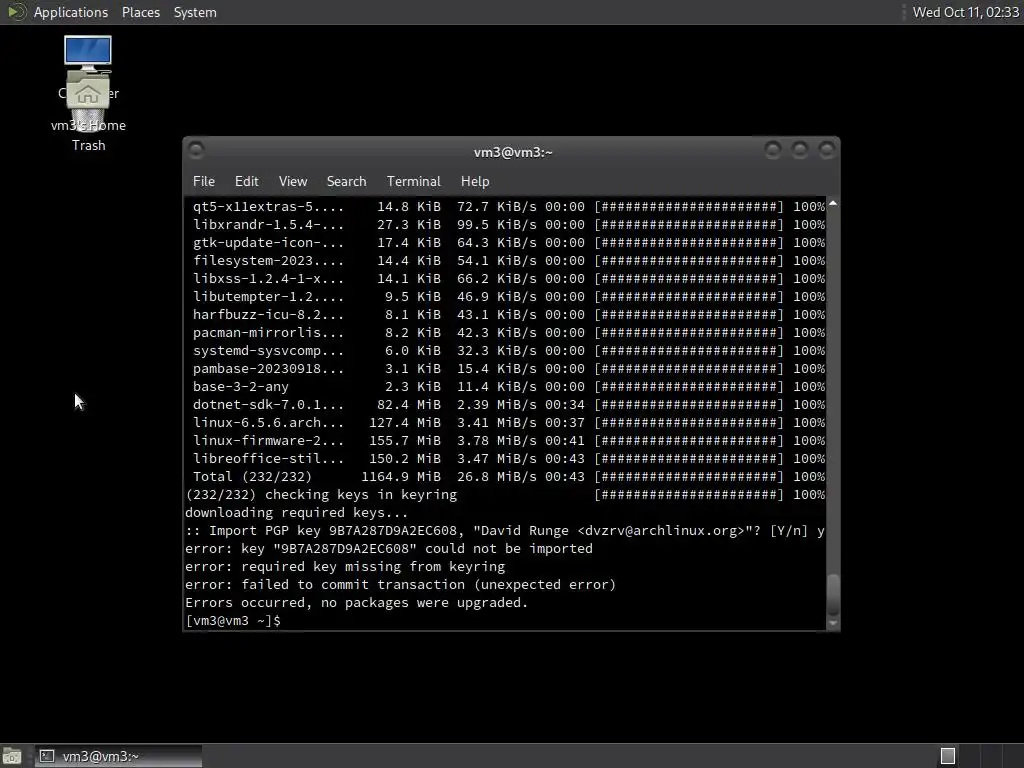Click 'Errors occurred, no packages were upgraded.'

tap(357, 603)
